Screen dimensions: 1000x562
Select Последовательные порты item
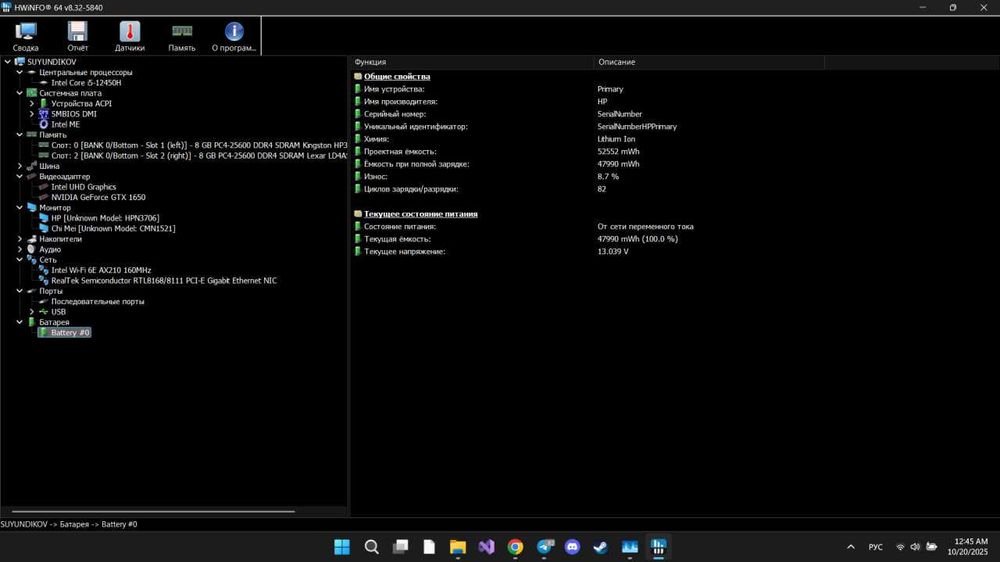pyautogui.click(x=98, y=301)
